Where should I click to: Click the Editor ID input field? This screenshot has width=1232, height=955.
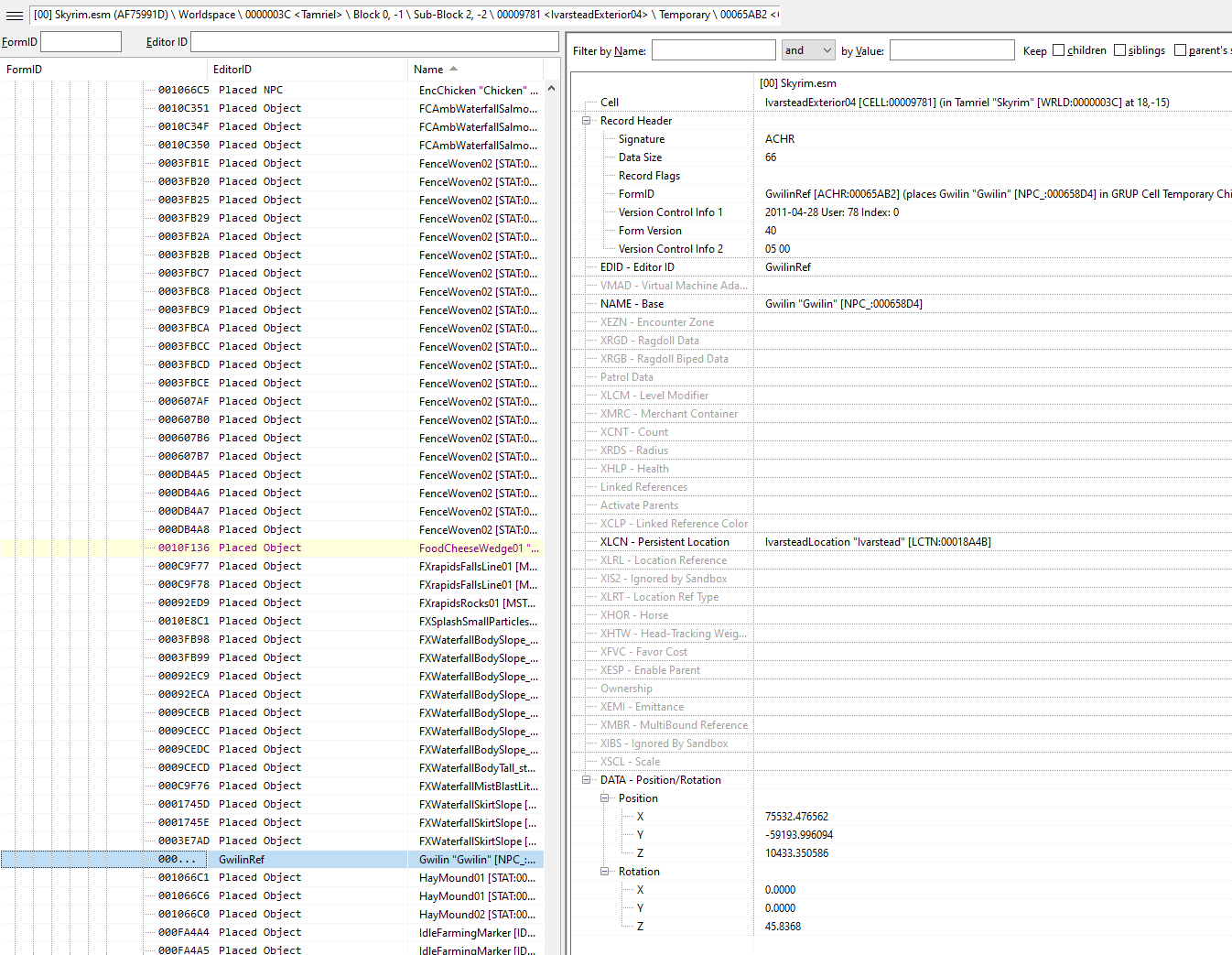(374, 42)
